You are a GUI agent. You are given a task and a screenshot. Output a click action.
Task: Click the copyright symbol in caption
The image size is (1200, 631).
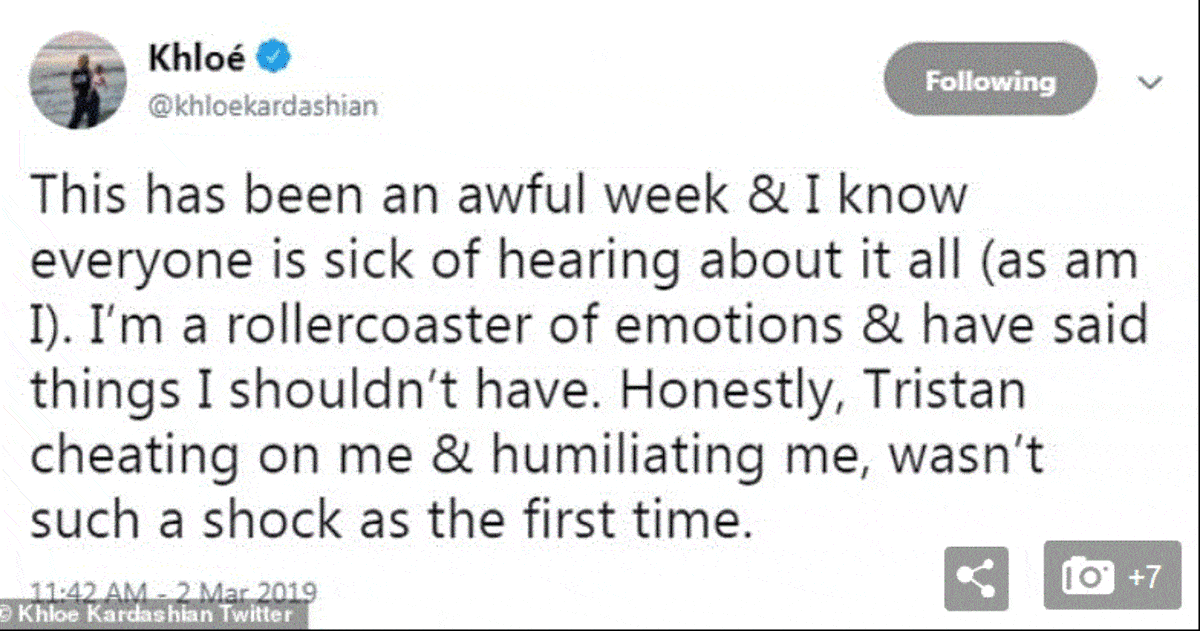point(7,614)
